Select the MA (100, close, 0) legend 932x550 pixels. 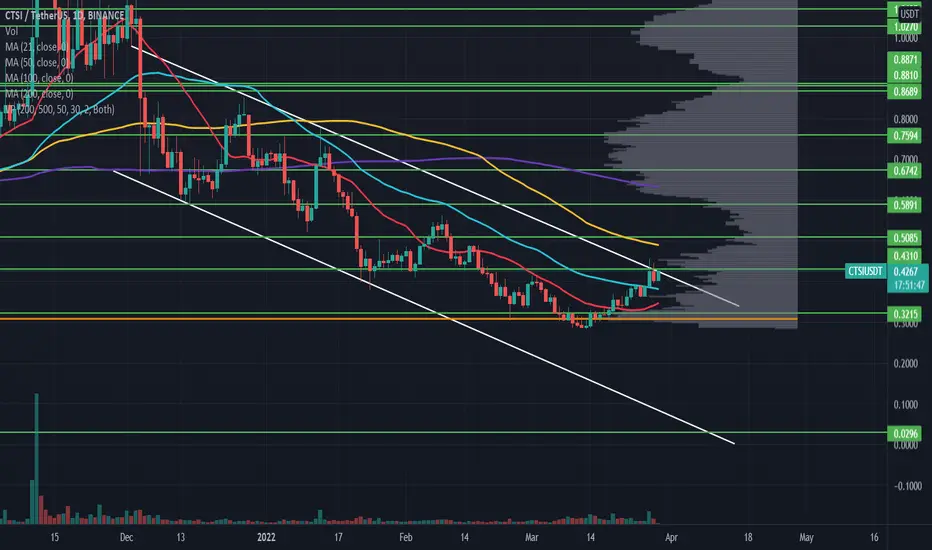click(39, 78)
